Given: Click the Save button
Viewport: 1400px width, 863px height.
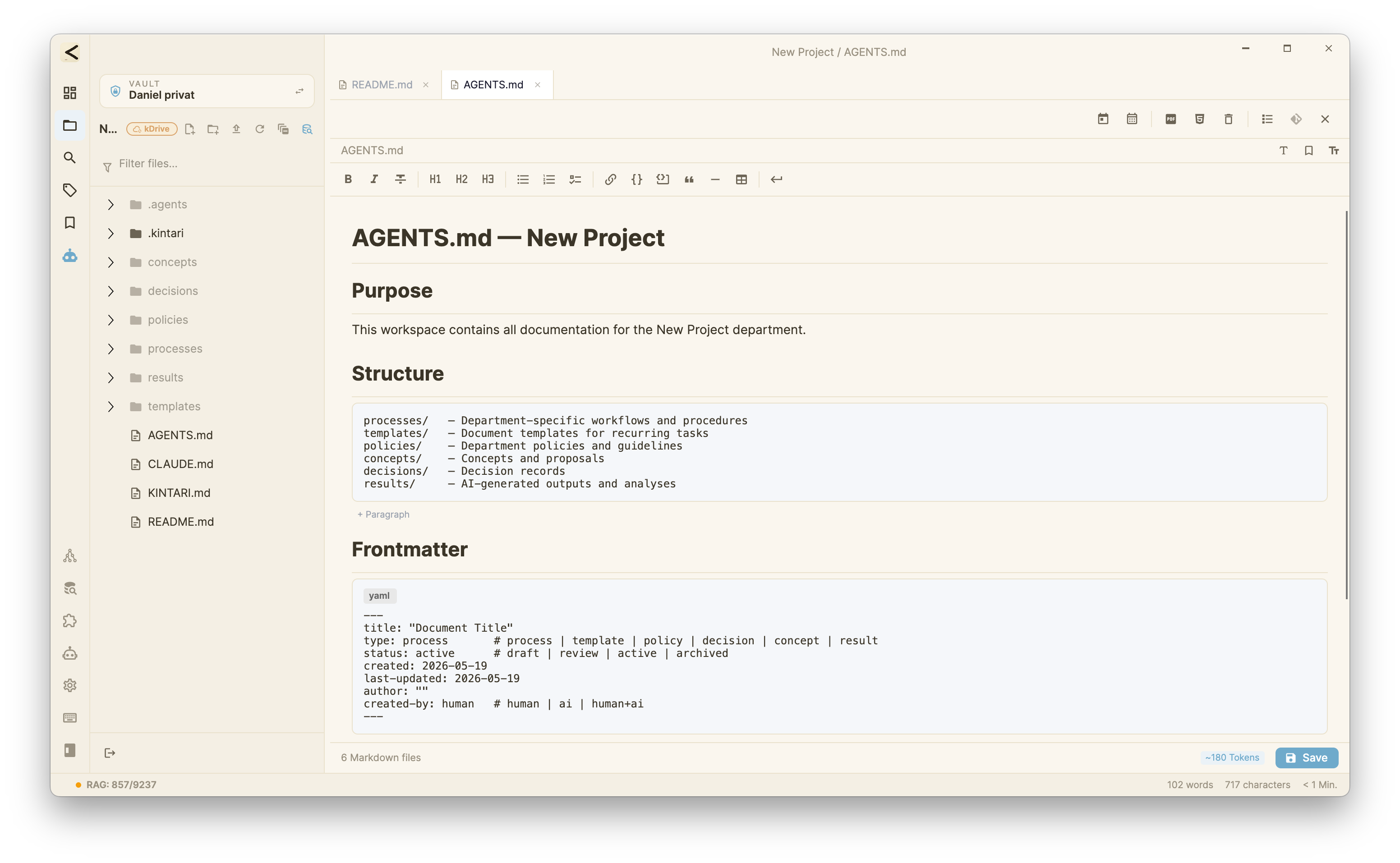Looking at the screenshot, I should [x=1306, y=758].
